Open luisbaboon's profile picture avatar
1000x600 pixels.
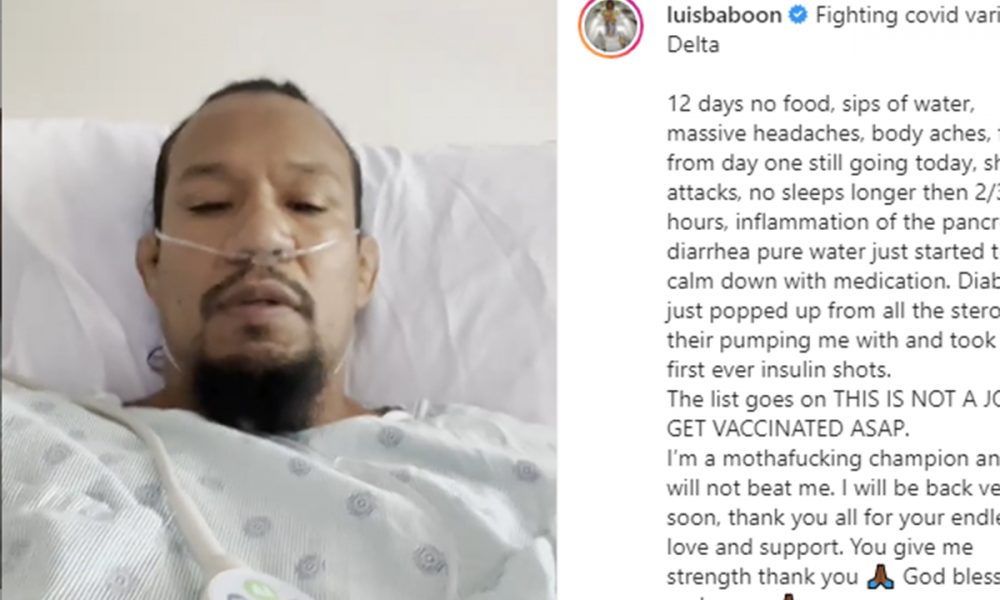click(x=610, y=26)
